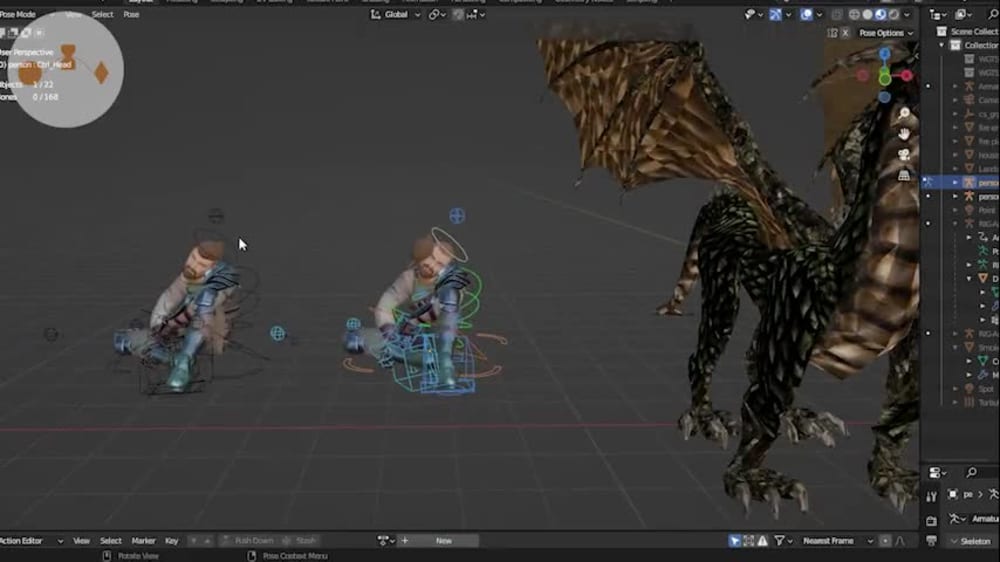The height and width of the screenshot is (562, 1000).
Task: Click the zoom magnifier icon in viewport
Action: (904, 113)
